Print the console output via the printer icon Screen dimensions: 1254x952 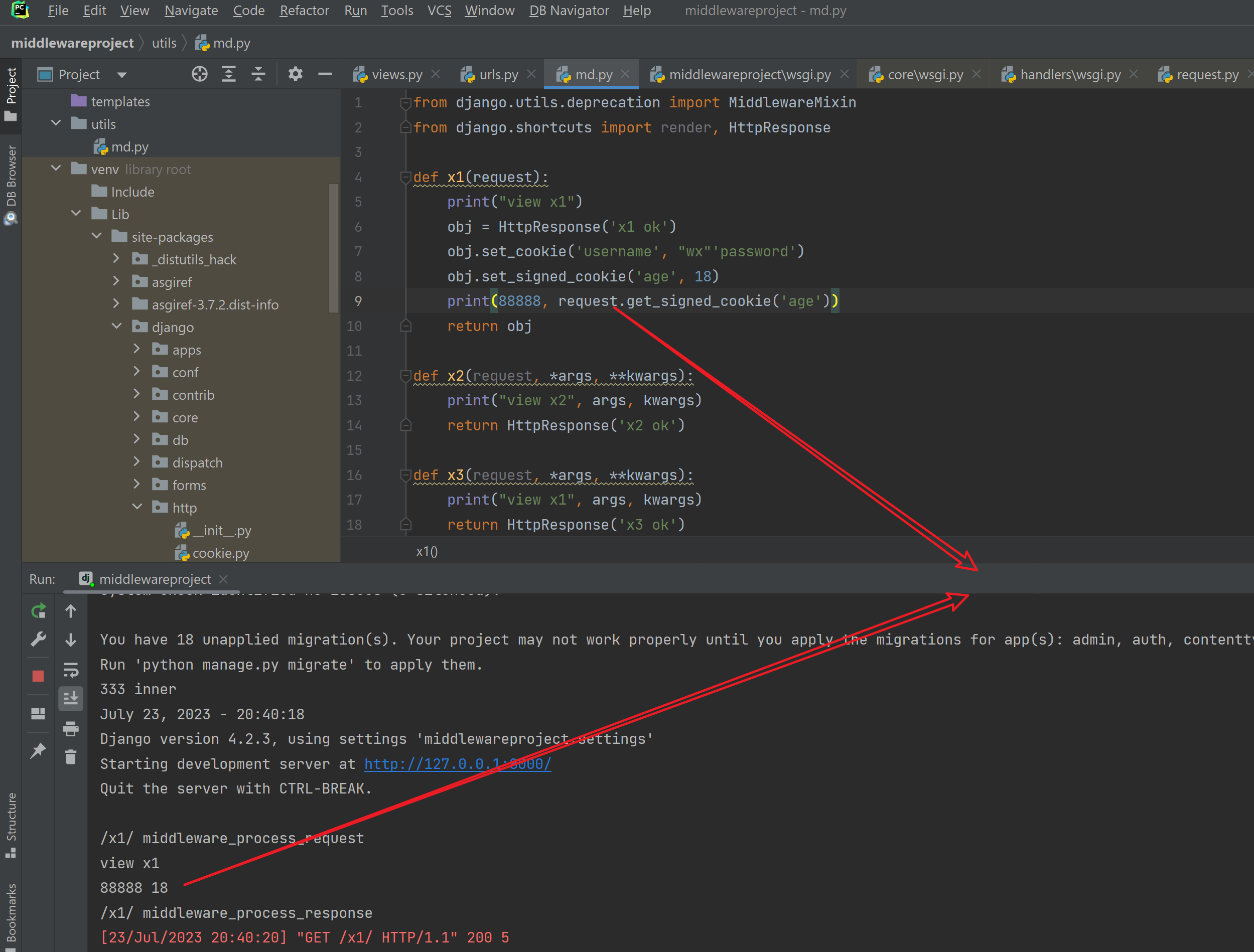[x=71, y=728]
